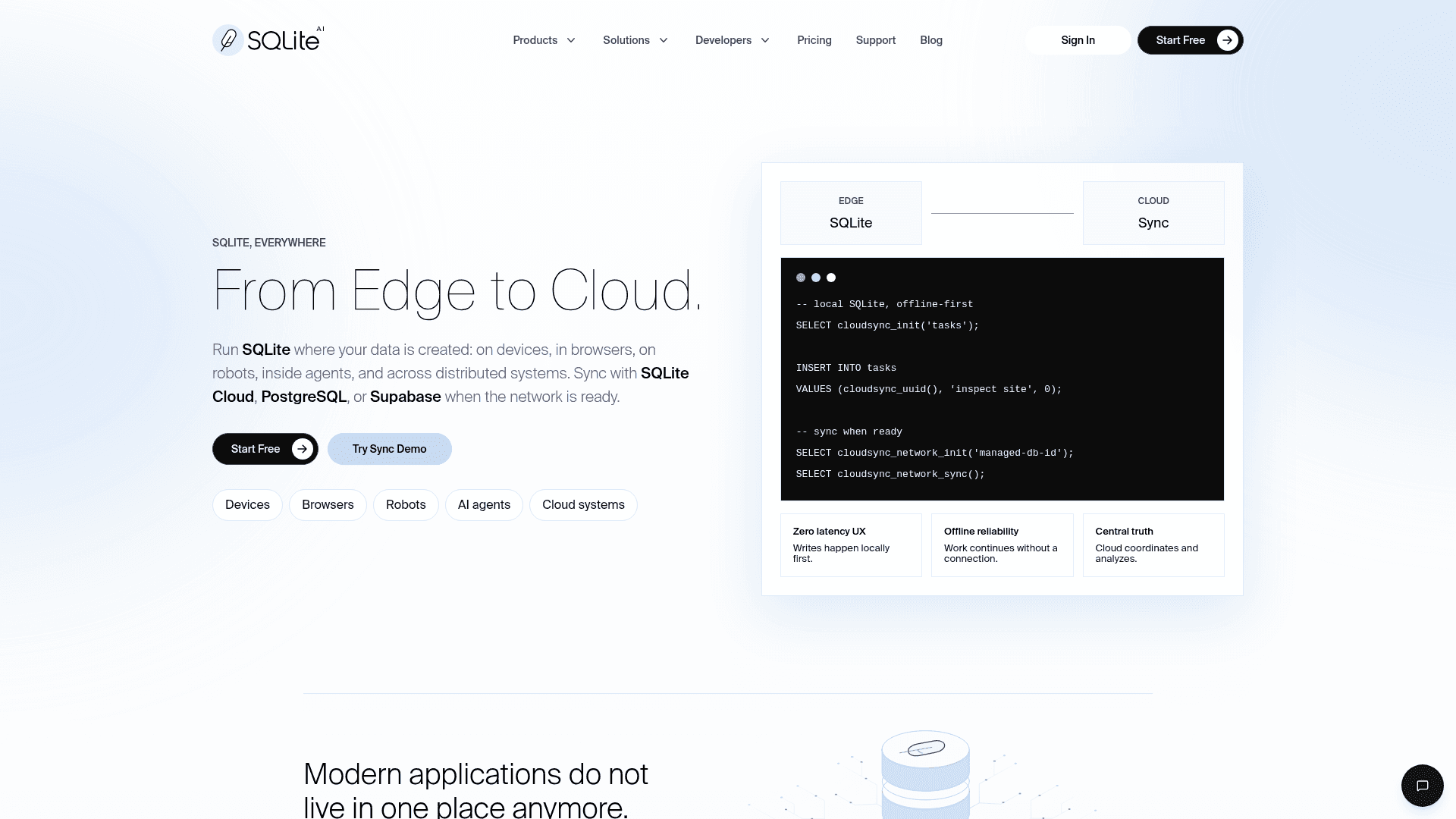This screenshot has width=1456, height=819.
Task: Open the chat widget bubble icon
Action: (1423, 786)
